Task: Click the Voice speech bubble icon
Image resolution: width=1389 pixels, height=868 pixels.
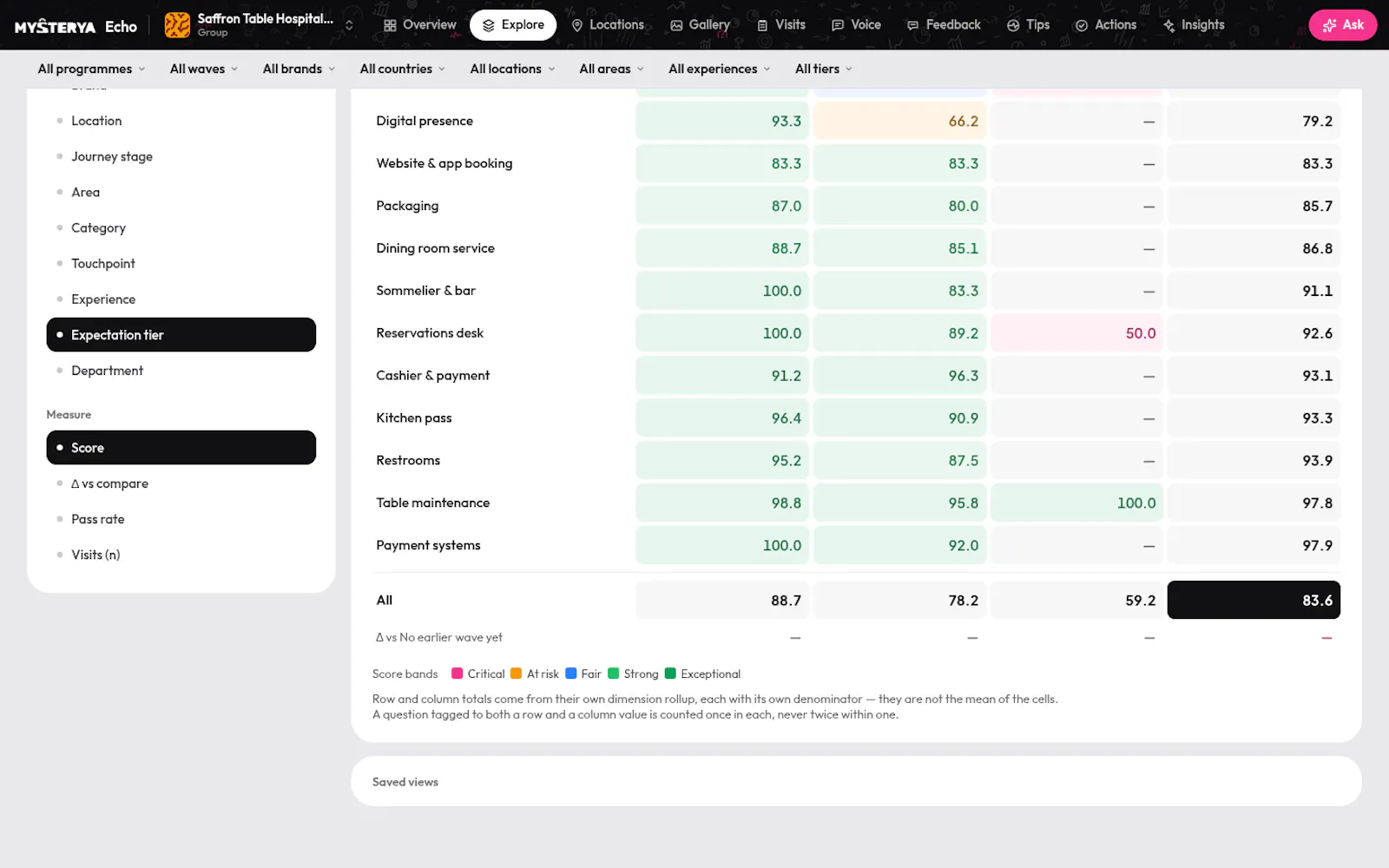Action: [838, 25]
